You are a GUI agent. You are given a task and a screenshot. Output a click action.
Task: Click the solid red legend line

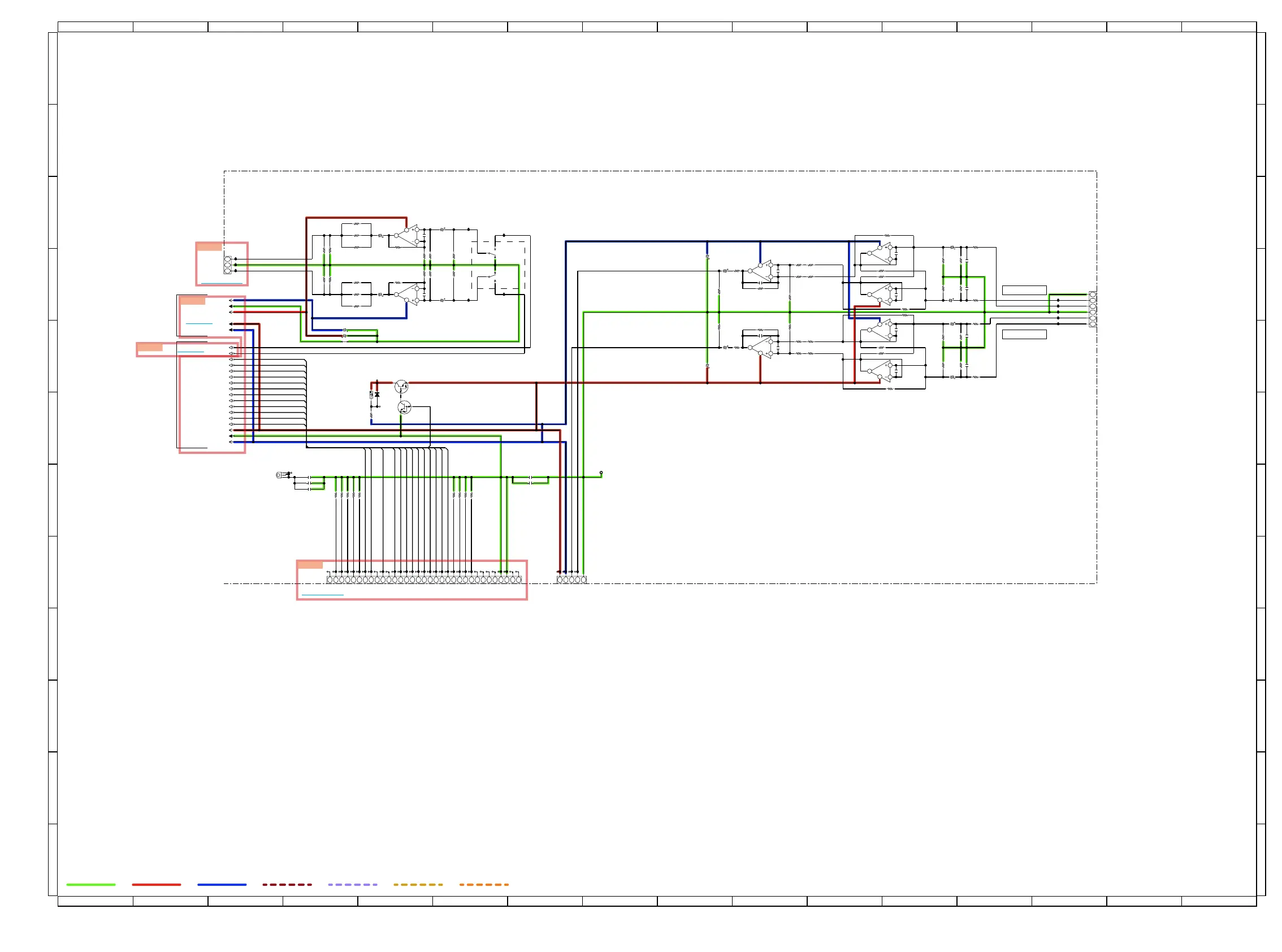(x=156, y=885)
